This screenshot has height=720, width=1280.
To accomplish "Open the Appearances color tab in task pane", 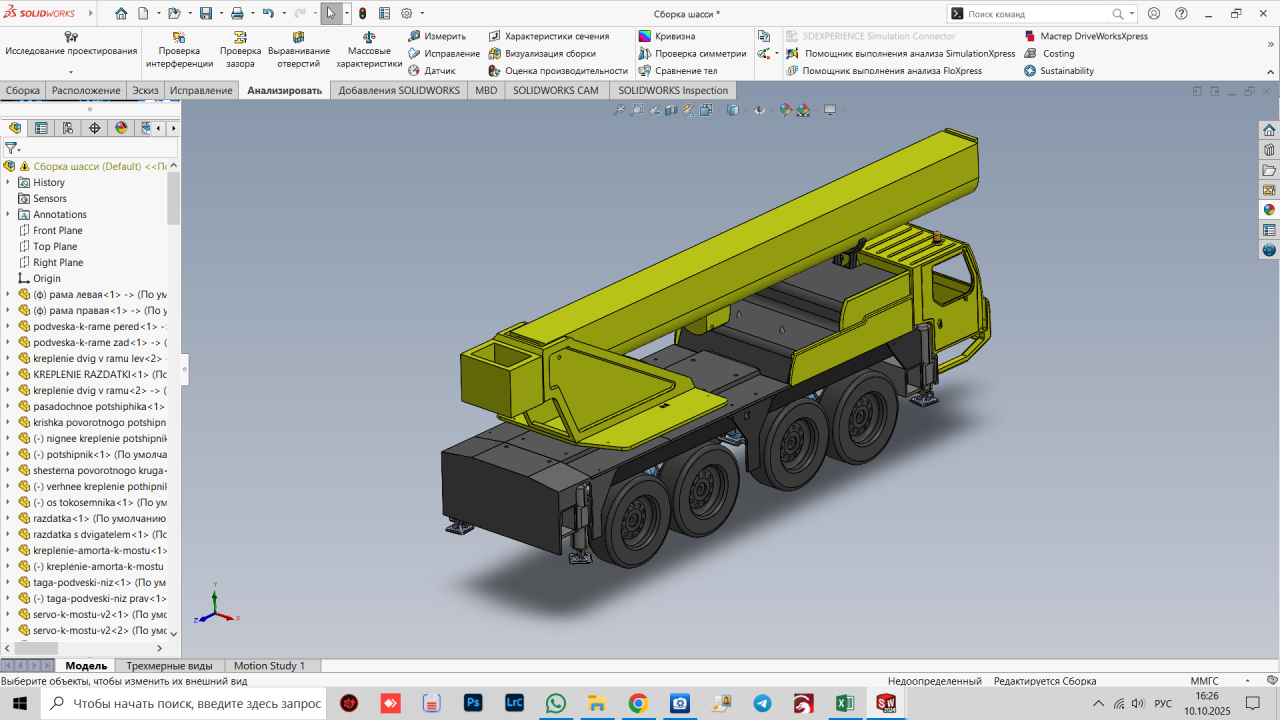I will pyautogui.click(x=1269, y=210).
